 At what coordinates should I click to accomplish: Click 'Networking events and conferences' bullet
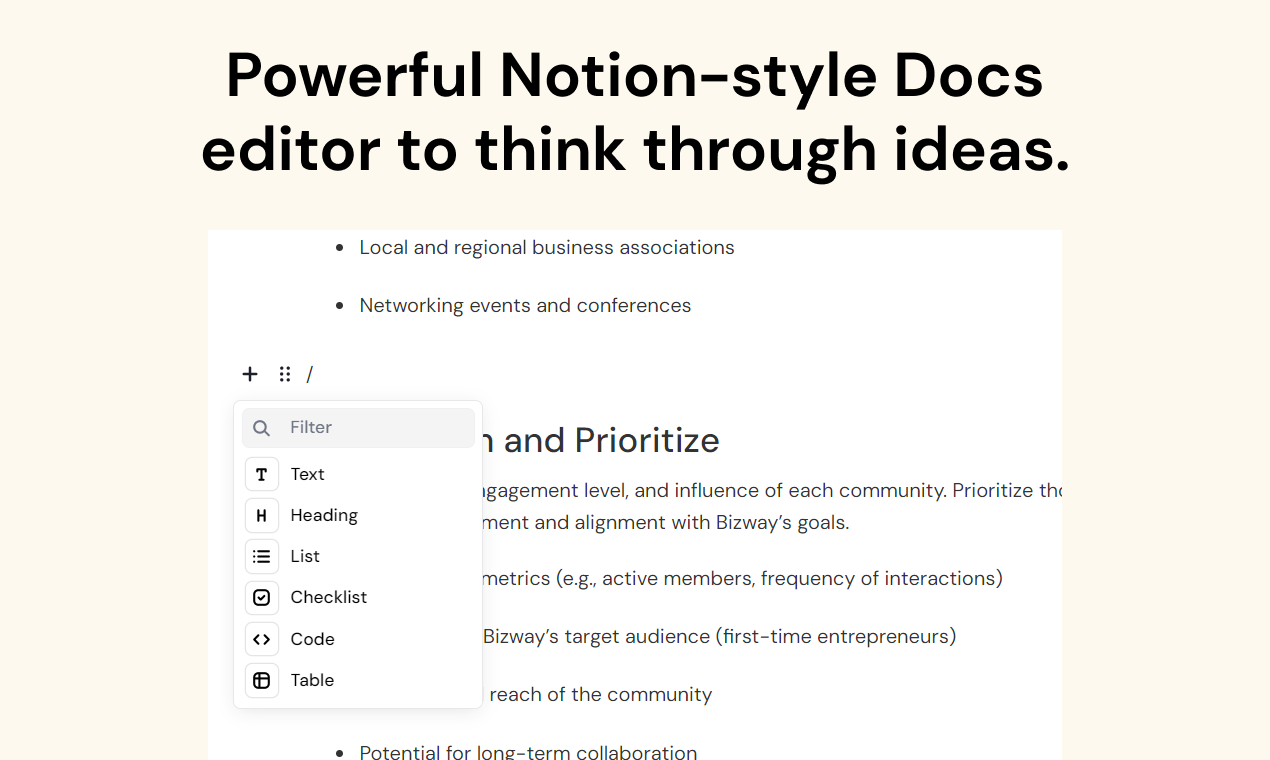click(x=525, y=306)
